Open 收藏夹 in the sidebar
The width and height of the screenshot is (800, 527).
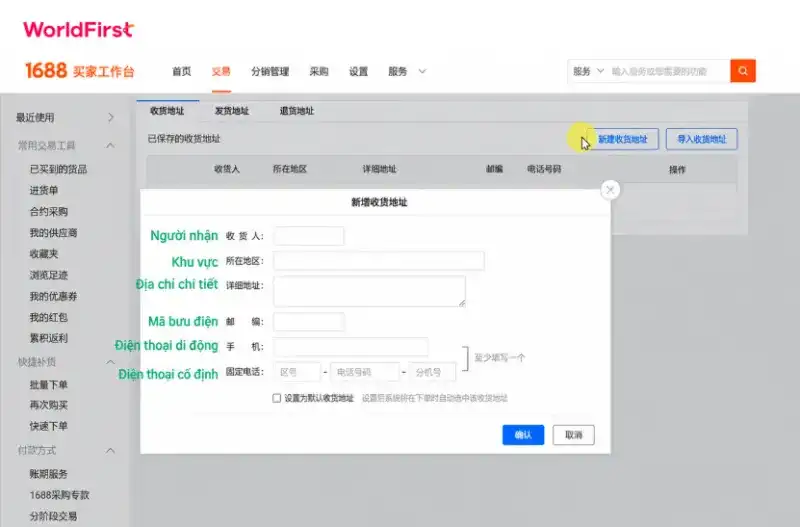point(44,254)
